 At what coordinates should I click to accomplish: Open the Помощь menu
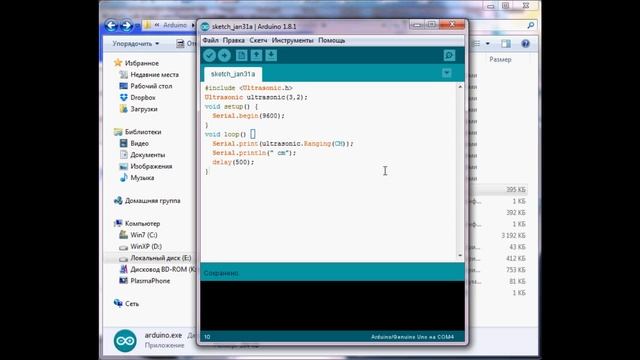click(x=331, y=40)
